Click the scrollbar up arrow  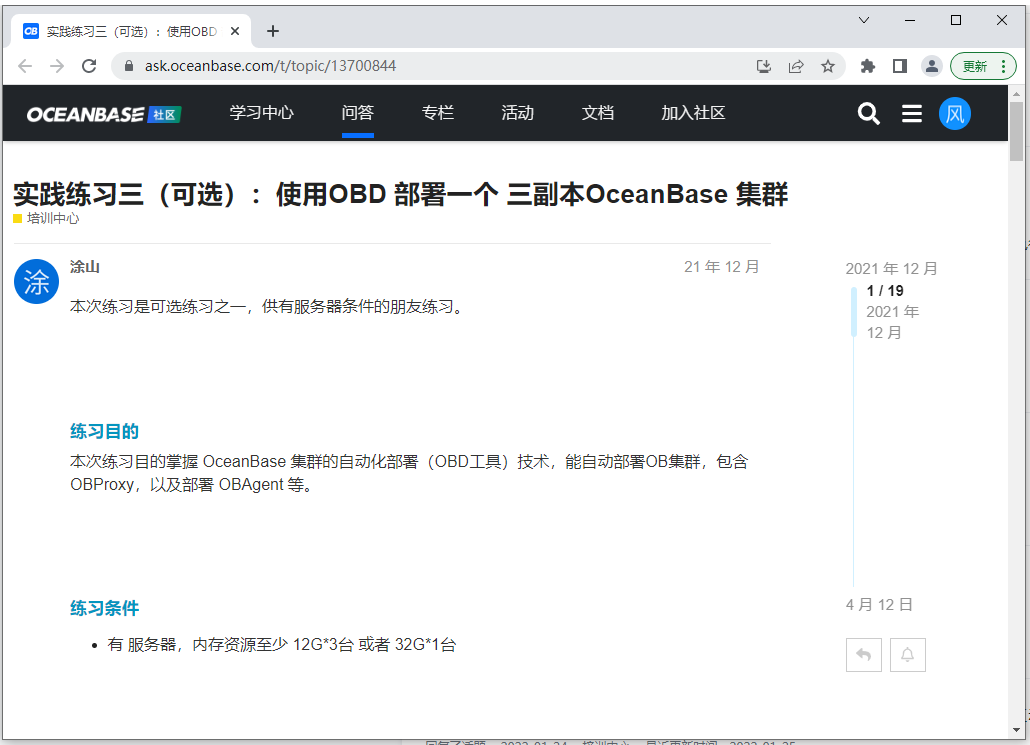coord(1016,93)
